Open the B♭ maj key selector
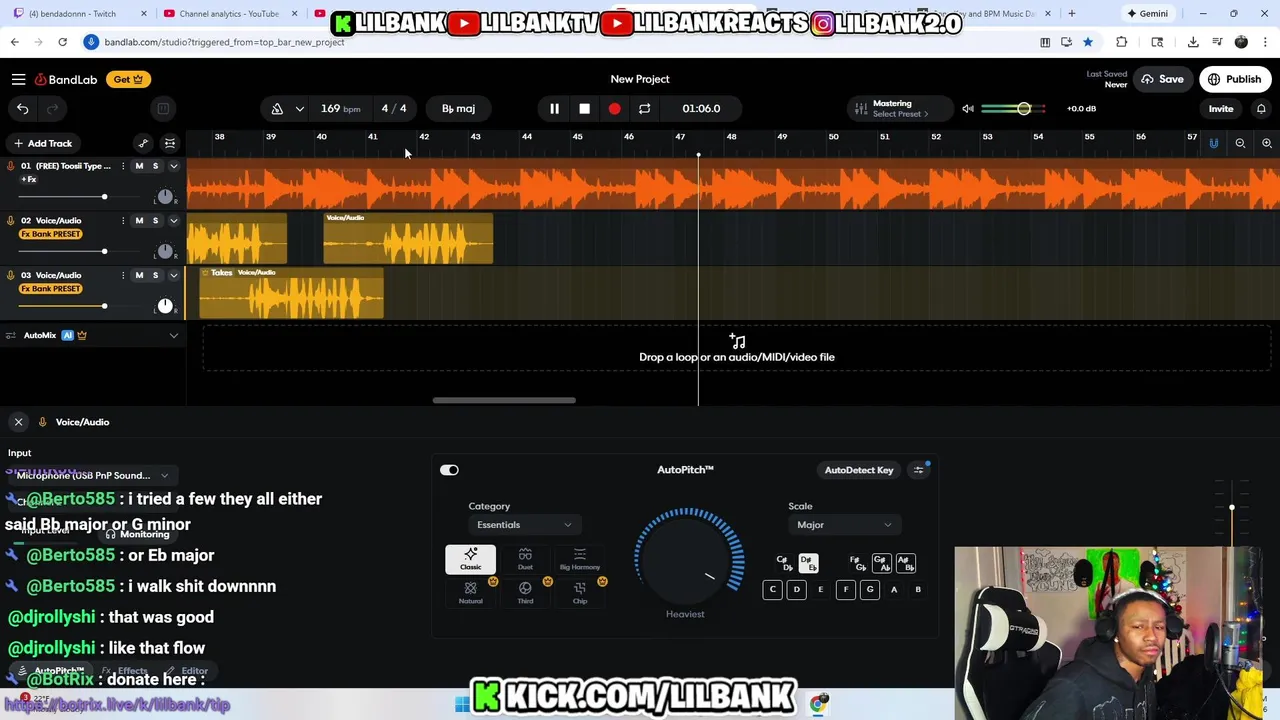Screen dimensions: 1280x720 point(458,108)
